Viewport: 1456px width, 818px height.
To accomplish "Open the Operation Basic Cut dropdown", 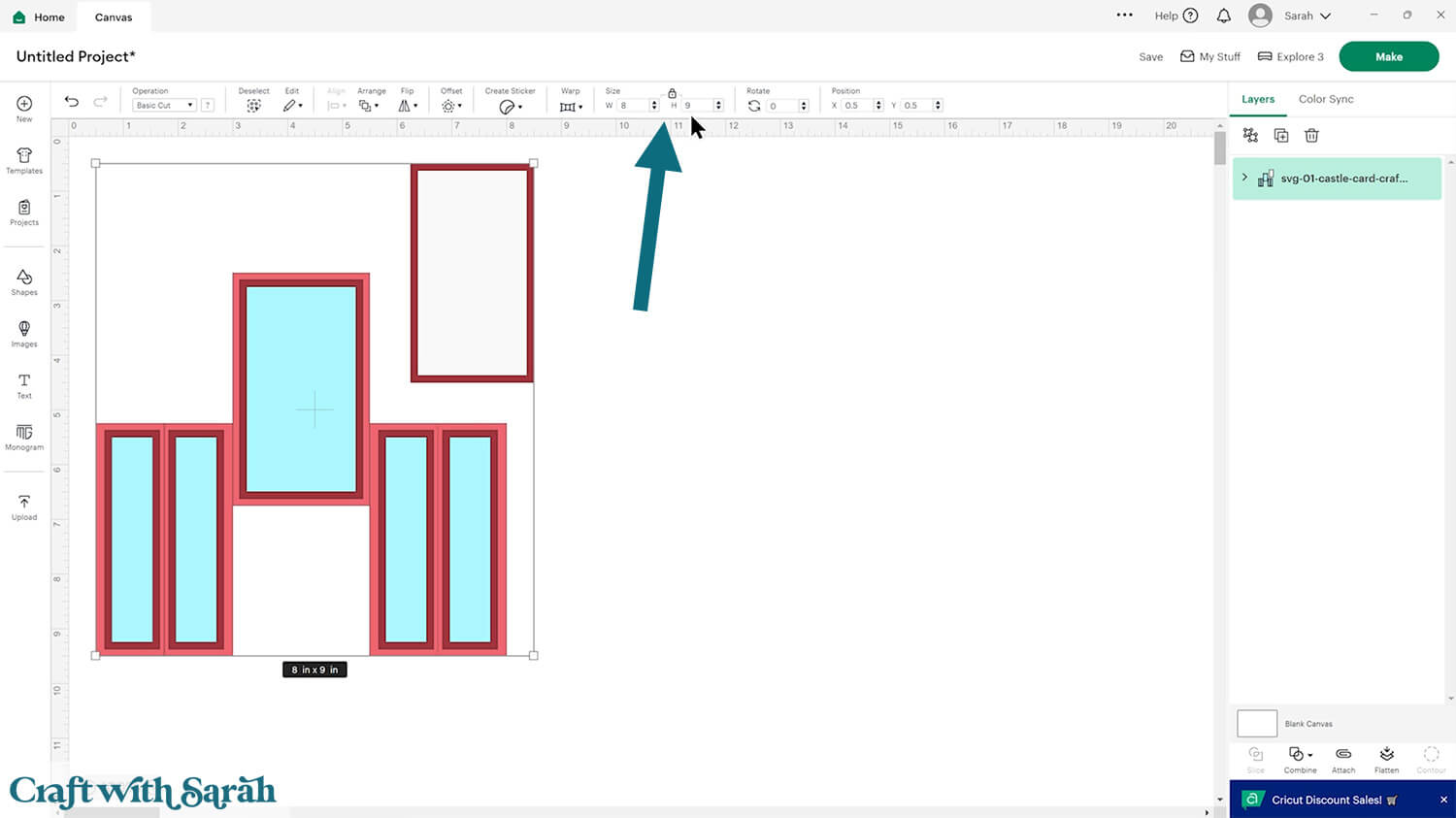I will pos(163,106).
